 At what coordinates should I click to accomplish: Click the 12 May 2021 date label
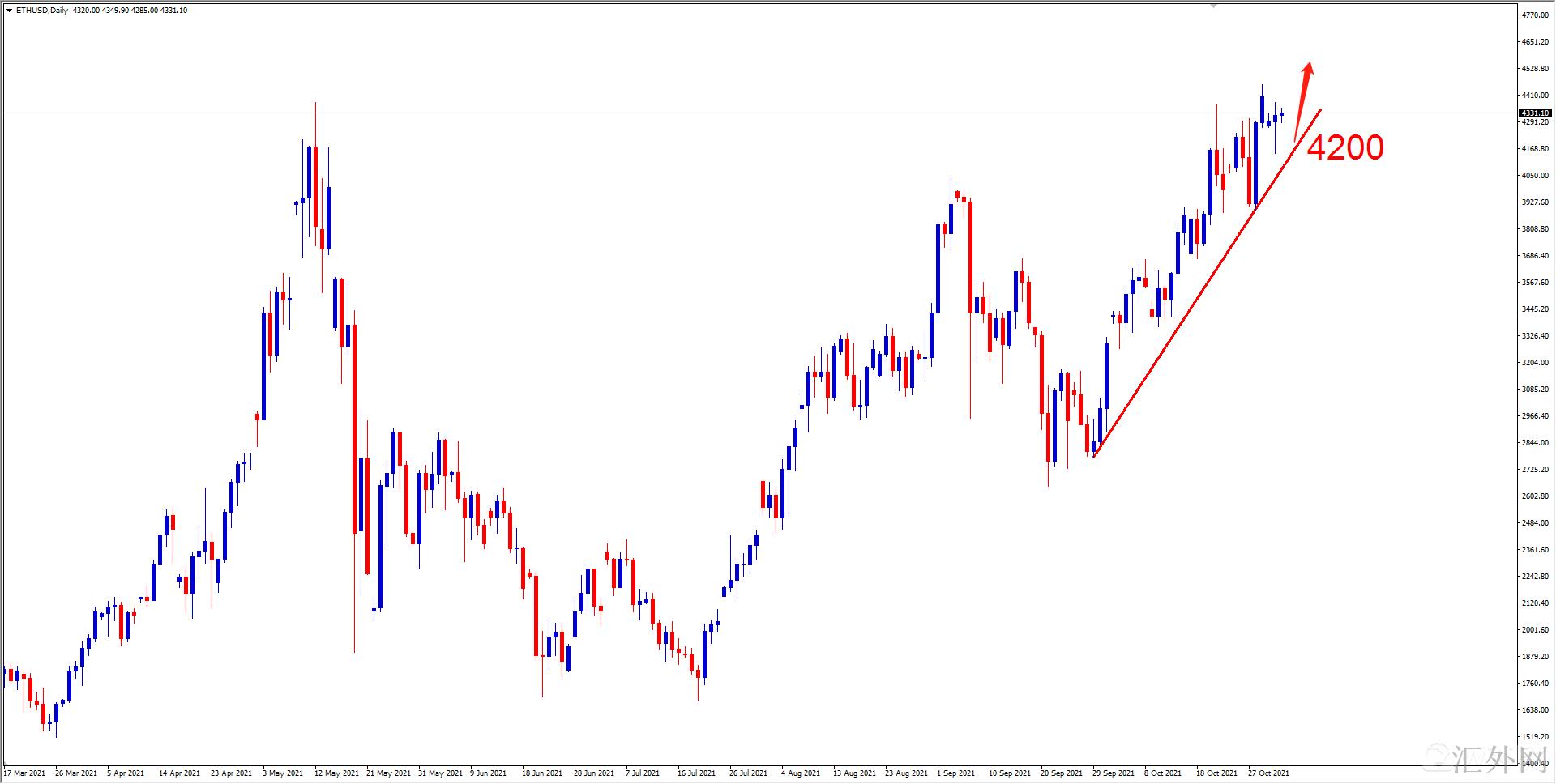click(336, 773)
